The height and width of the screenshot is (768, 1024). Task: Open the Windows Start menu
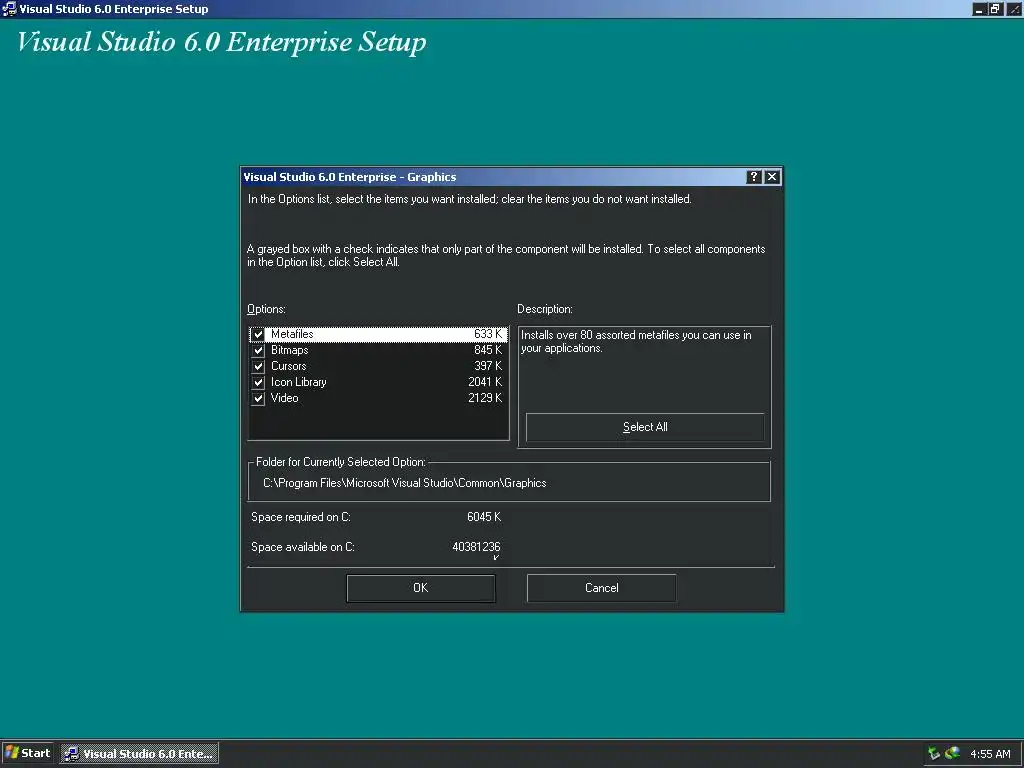pos(27,753)
